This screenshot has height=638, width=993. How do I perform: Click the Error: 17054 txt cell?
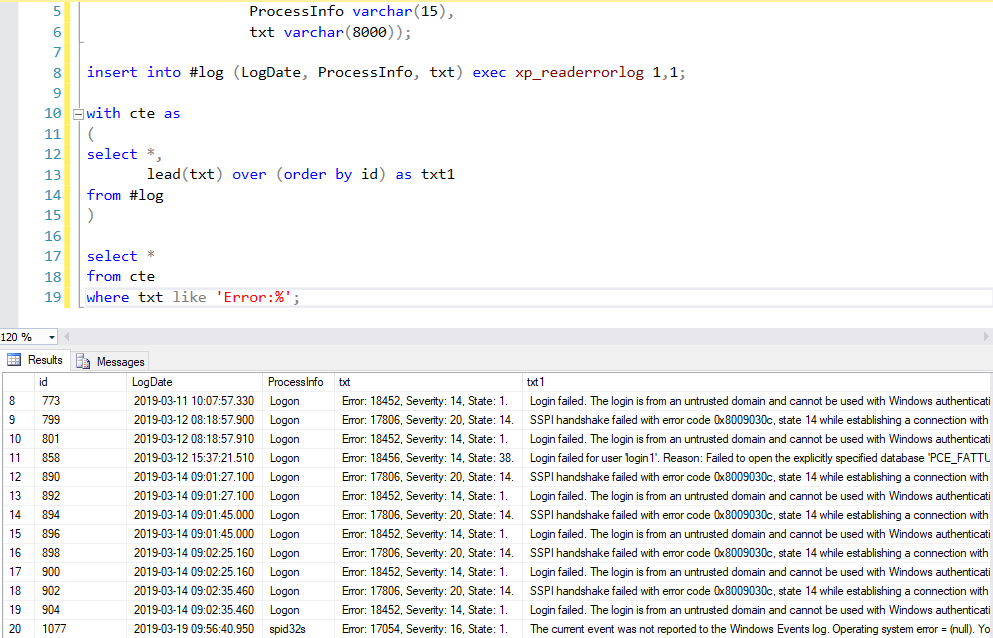click(x=425, y=629)
